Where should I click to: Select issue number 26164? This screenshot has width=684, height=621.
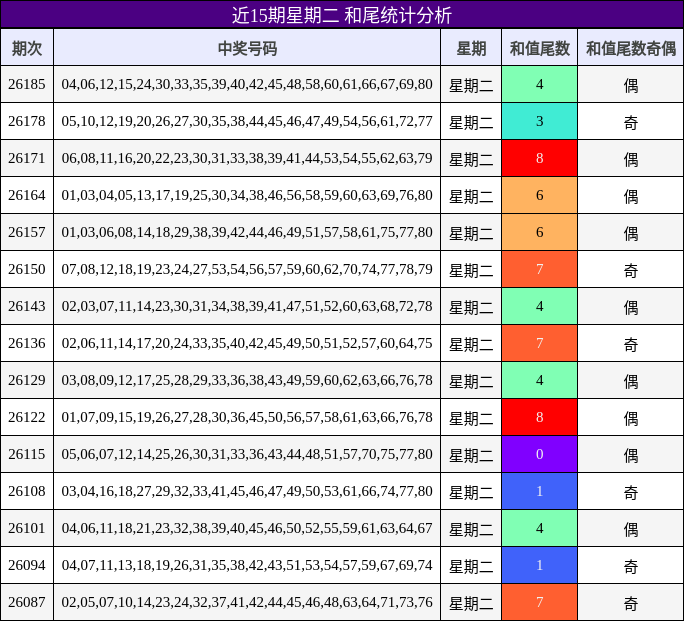click(27, 195)
